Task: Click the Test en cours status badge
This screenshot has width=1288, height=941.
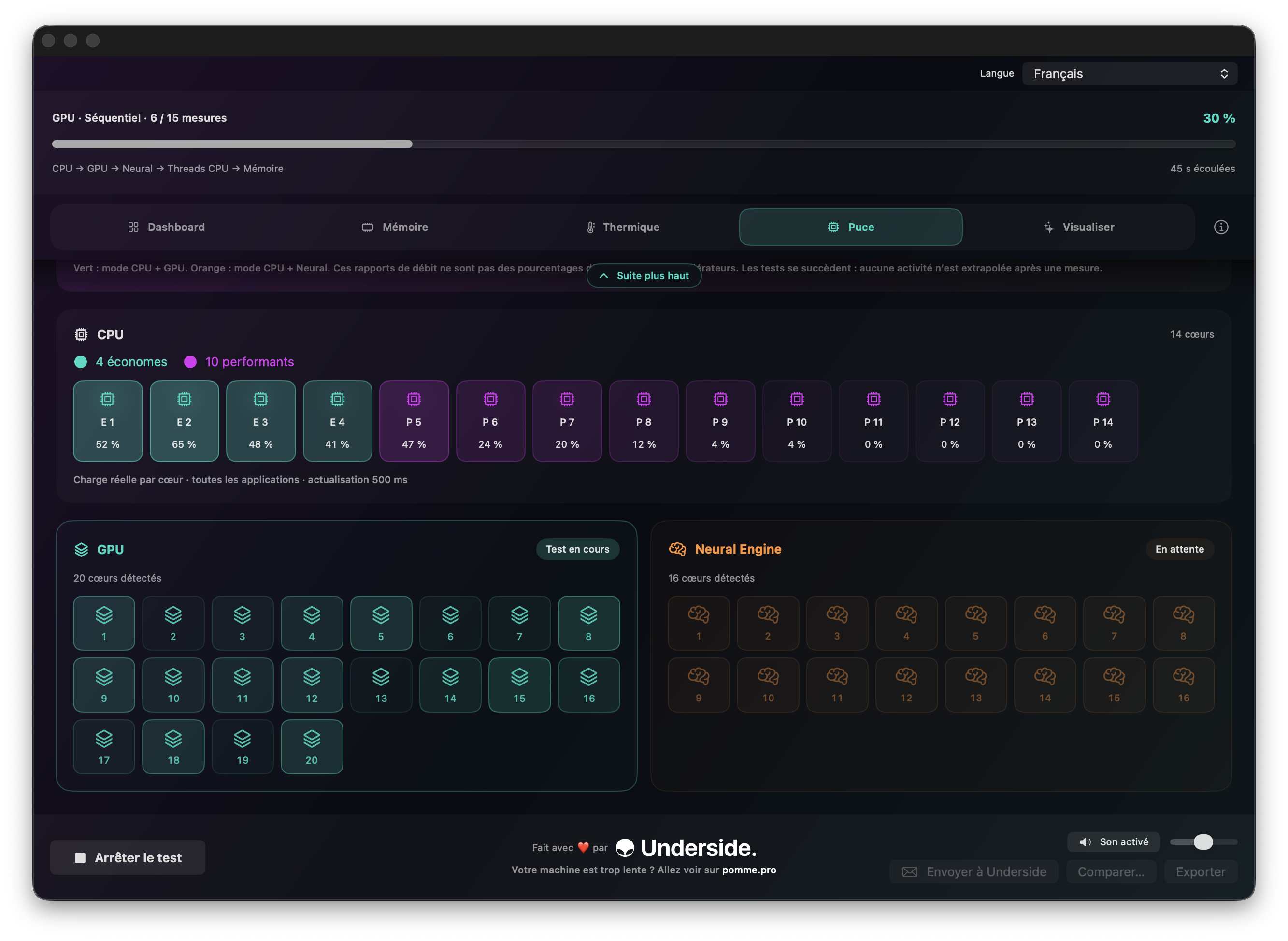Action: point(578,549)
